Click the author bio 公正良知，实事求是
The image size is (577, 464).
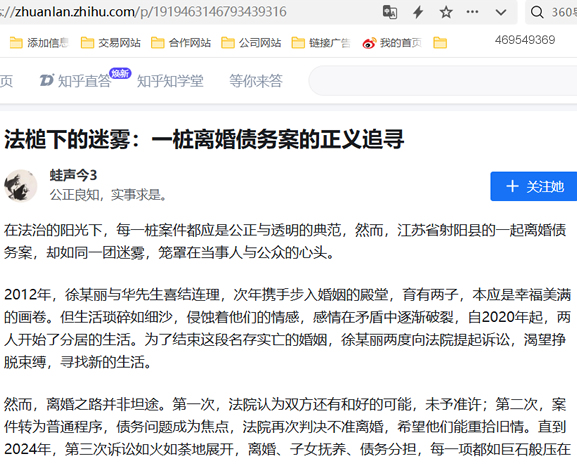tap(108, 195)
